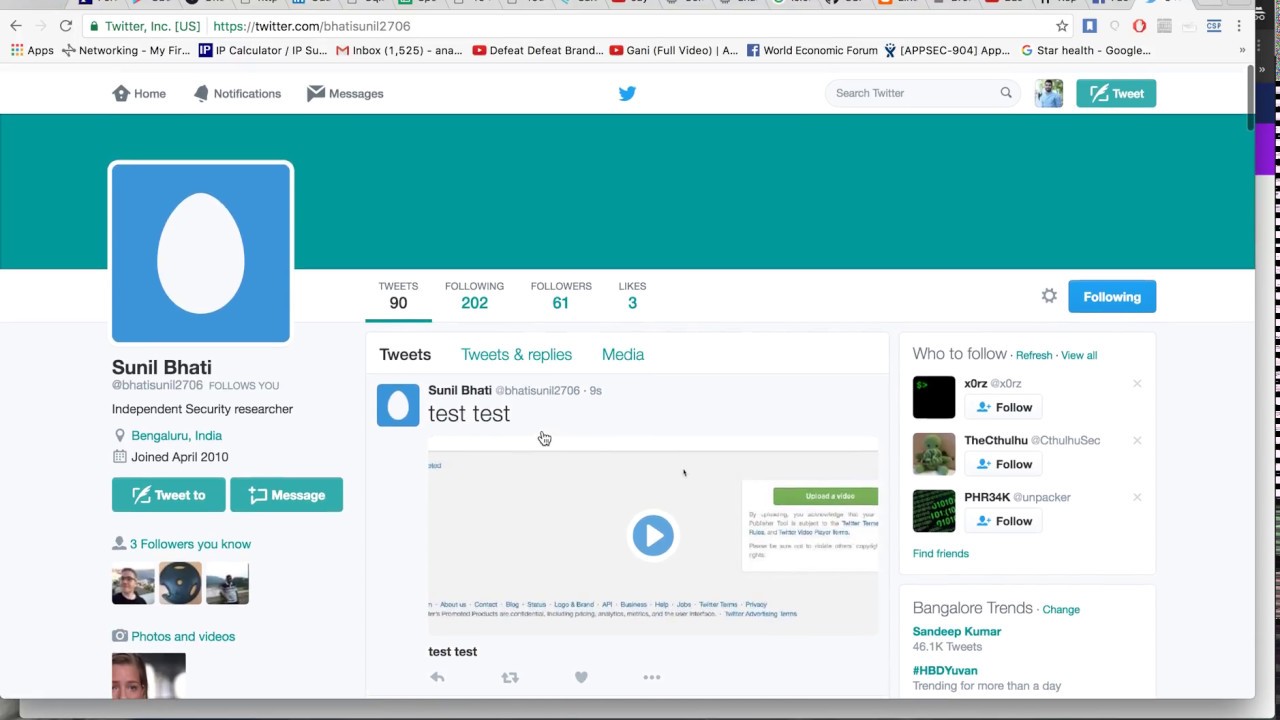
Task: View all Who to follow suggestions
Action: pyautogui.click(x=1079, y=355)
